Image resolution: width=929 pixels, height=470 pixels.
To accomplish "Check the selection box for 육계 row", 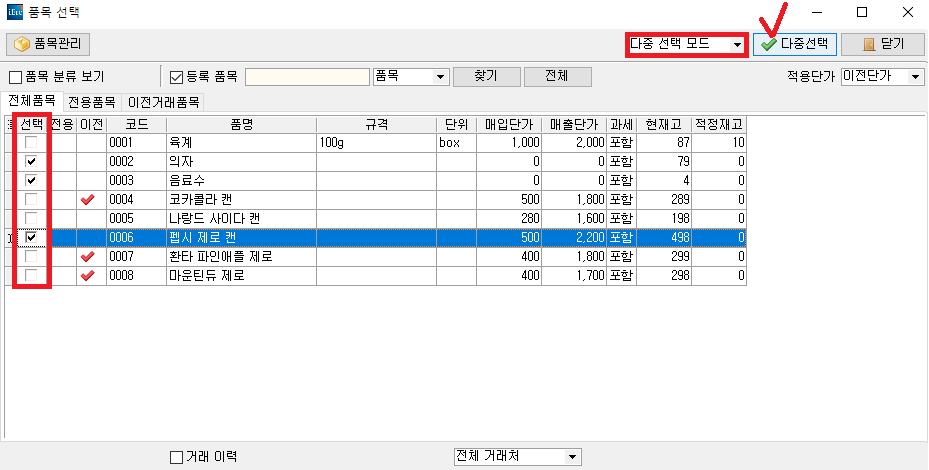I will [32, 143].
